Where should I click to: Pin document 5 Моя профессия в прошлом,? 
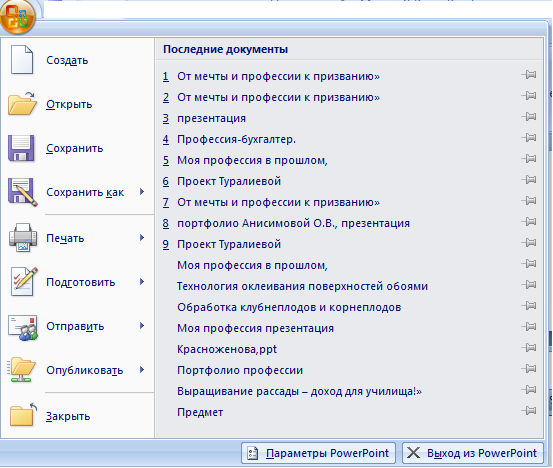(x=529, y=159)
